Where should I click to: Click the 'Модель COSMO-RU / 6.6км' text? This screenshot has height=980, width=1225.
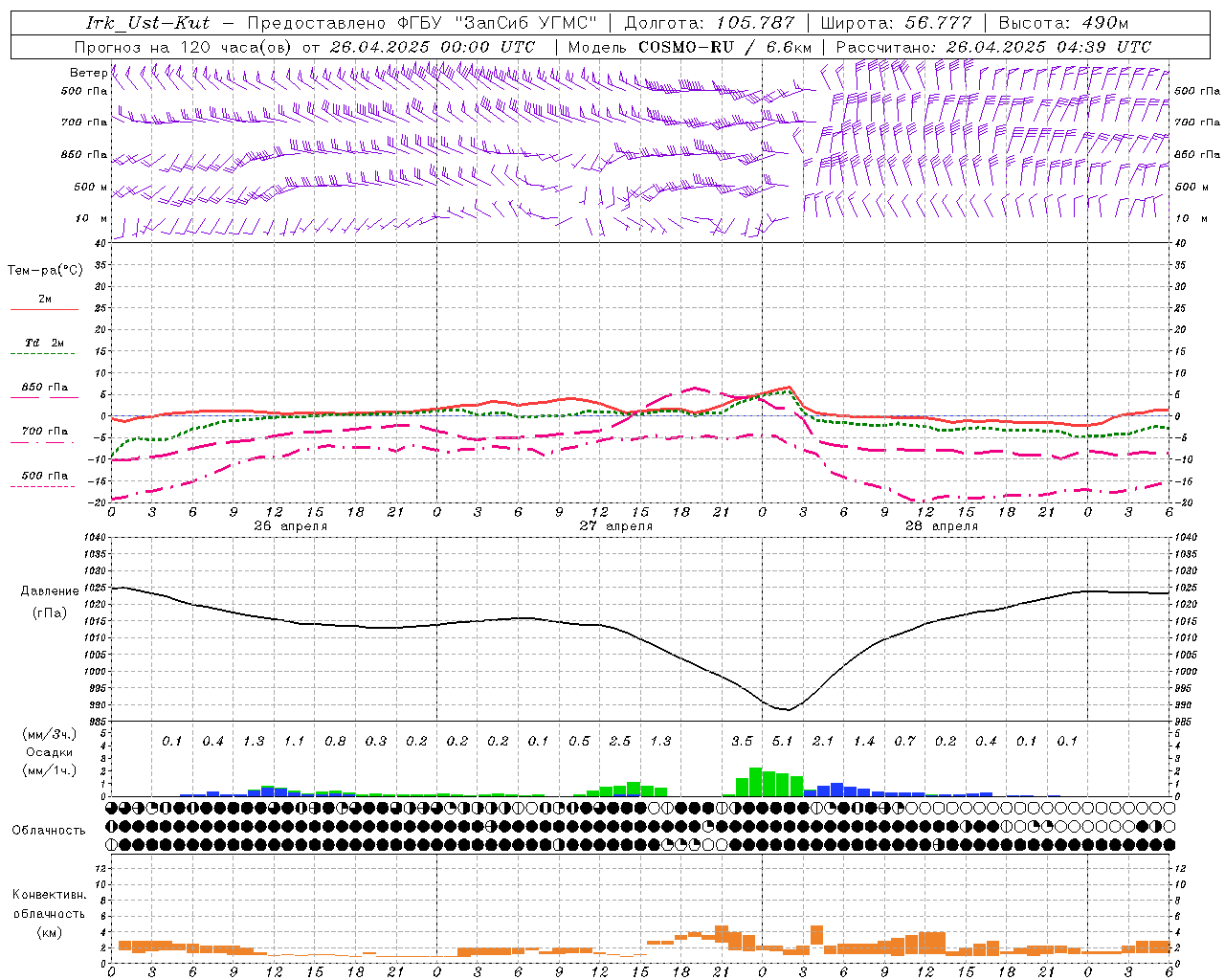point(690,46)
